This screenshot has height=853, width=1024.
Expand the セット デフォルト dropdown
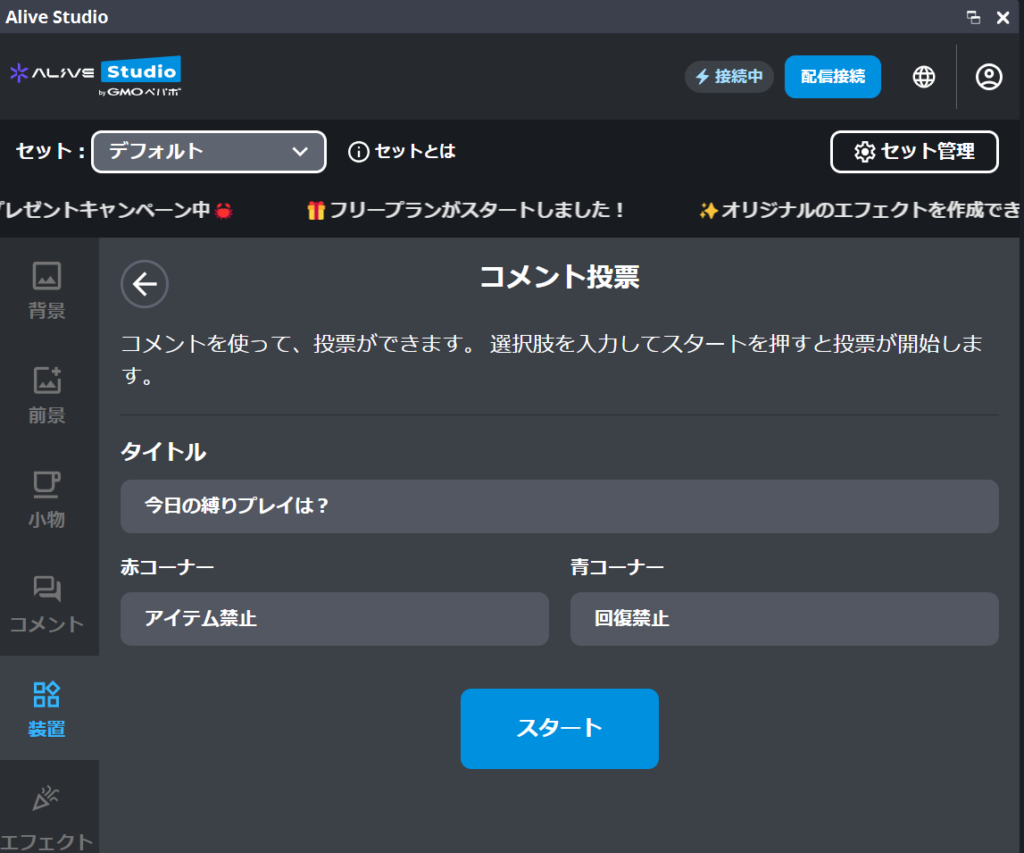pos(209,152)
